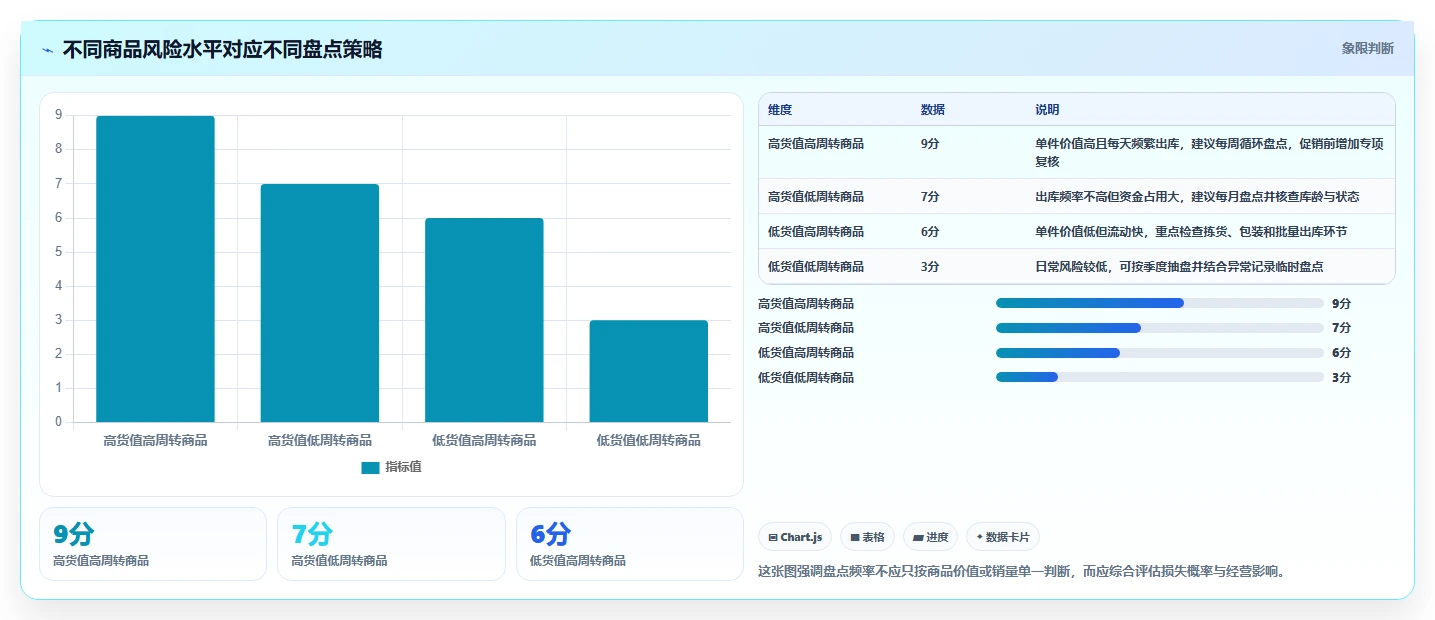
Task: Click description starting 日常风险较低
Action: (x=1179, y=267)
